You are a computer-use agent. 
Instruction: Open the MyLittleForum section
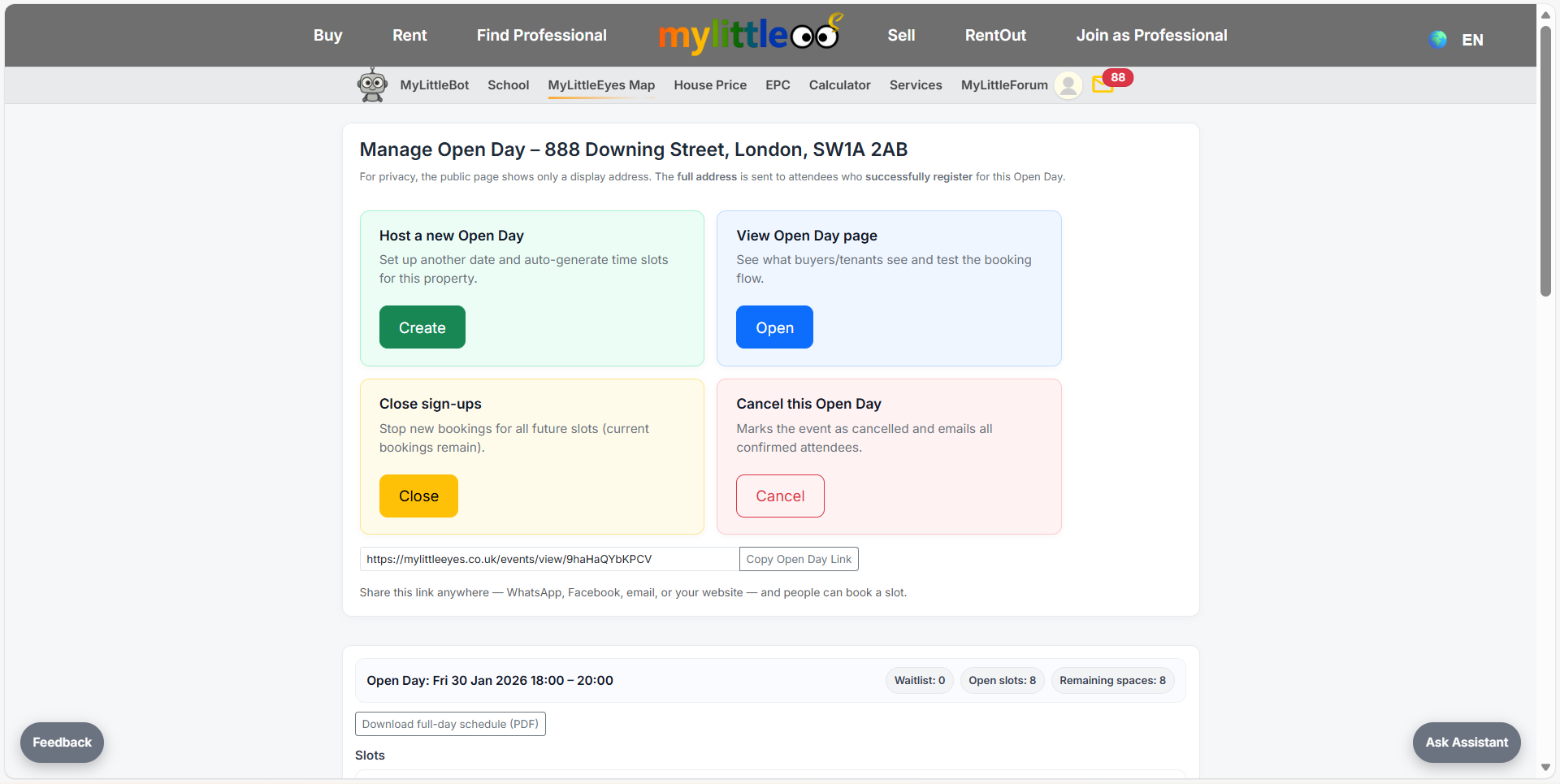click(x=1003, y=84)
